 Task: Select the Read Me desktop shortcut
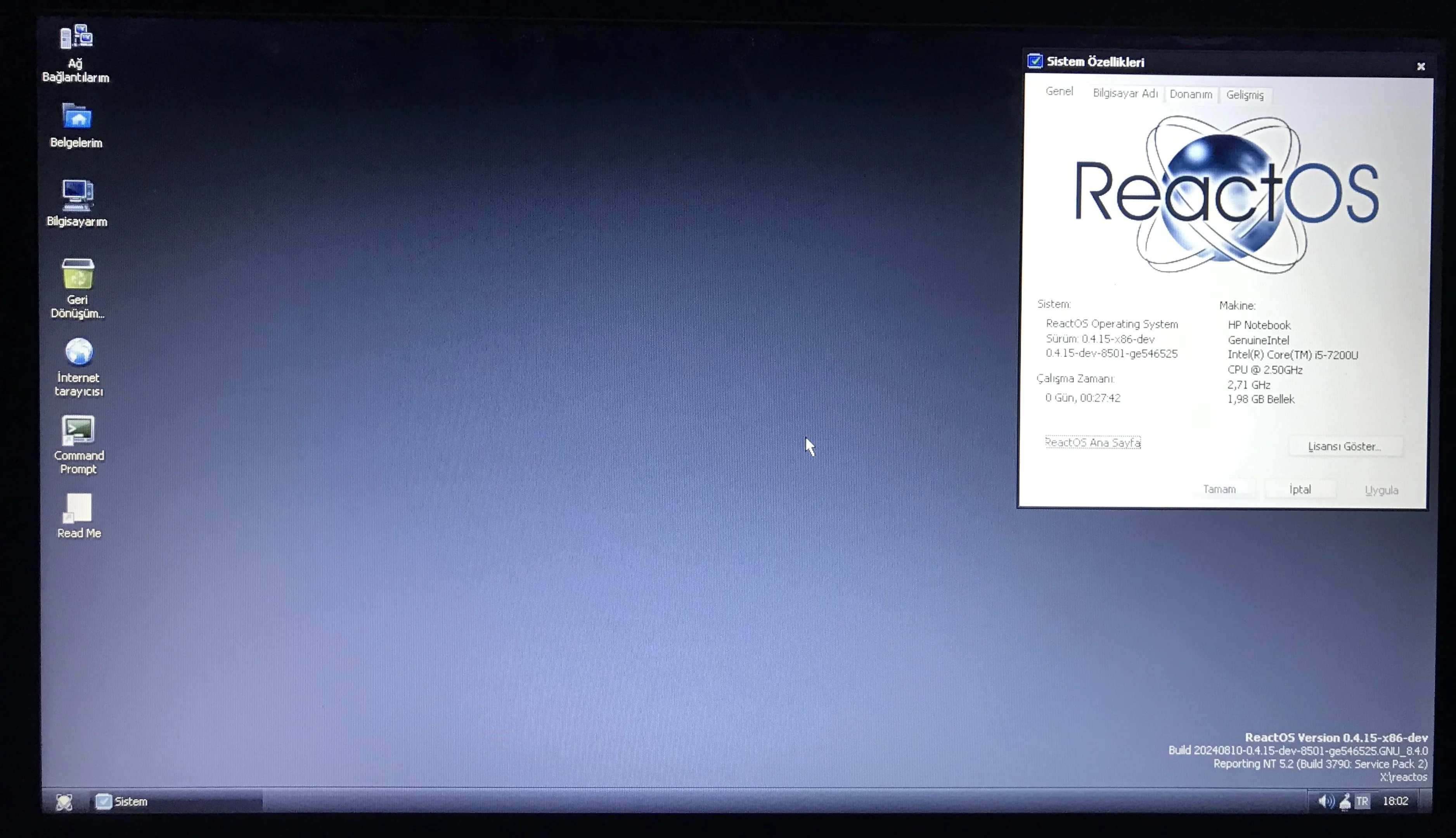[x=79, y=516]
